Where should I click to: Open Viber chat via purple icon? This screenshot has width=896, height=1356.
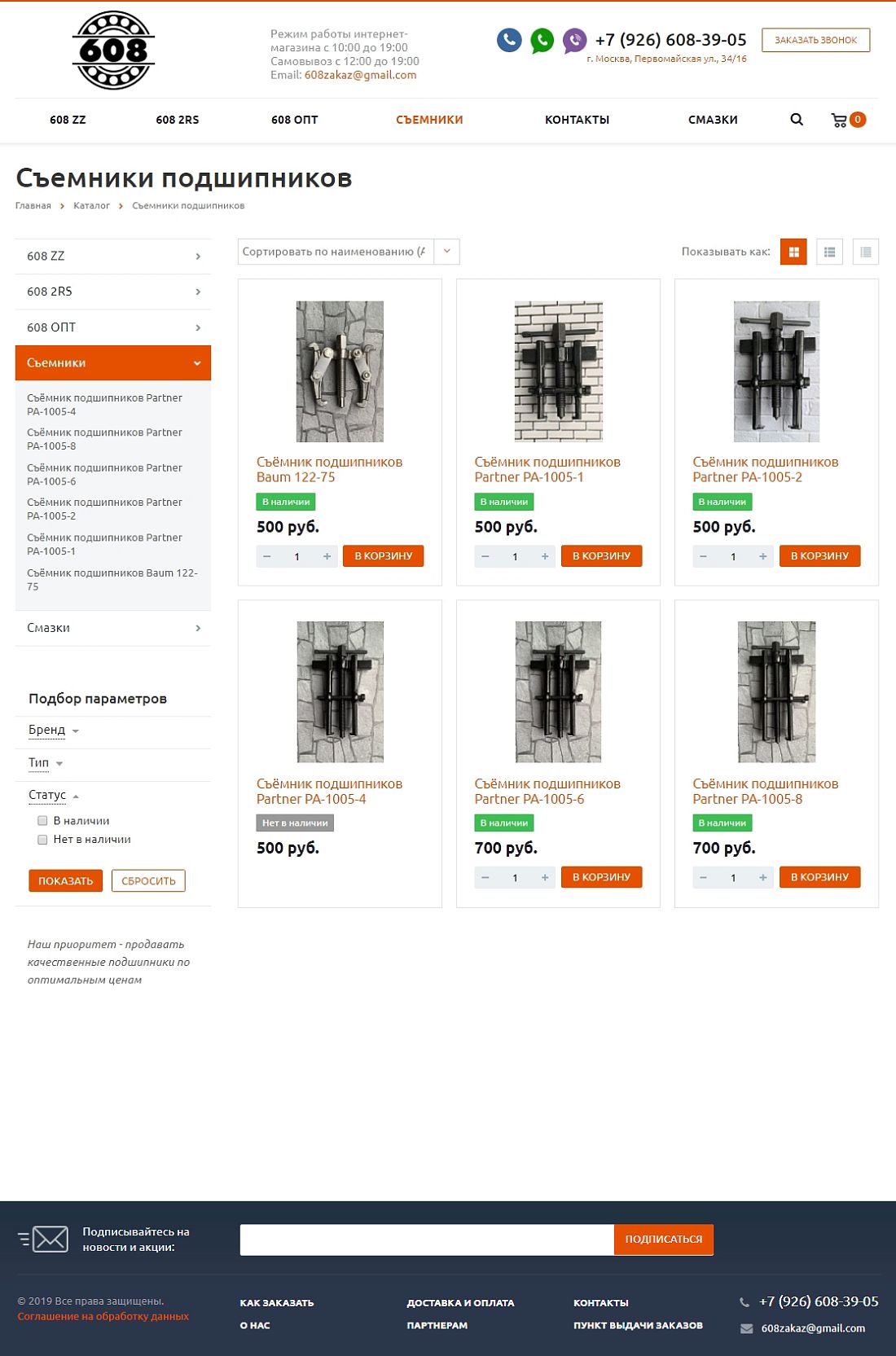pyautogui.click(x=574, y=40)
